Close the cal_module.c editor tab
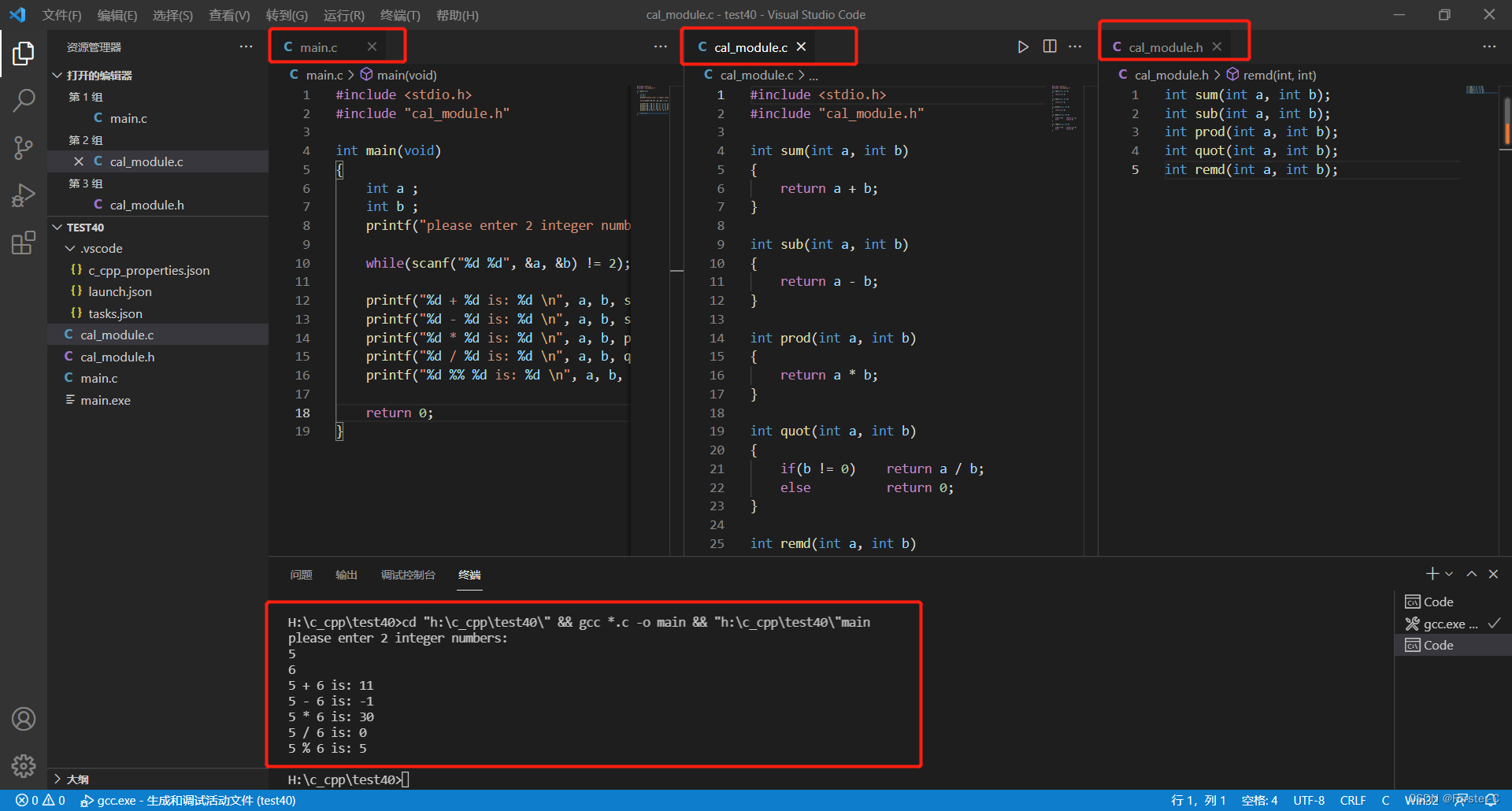 801,47
